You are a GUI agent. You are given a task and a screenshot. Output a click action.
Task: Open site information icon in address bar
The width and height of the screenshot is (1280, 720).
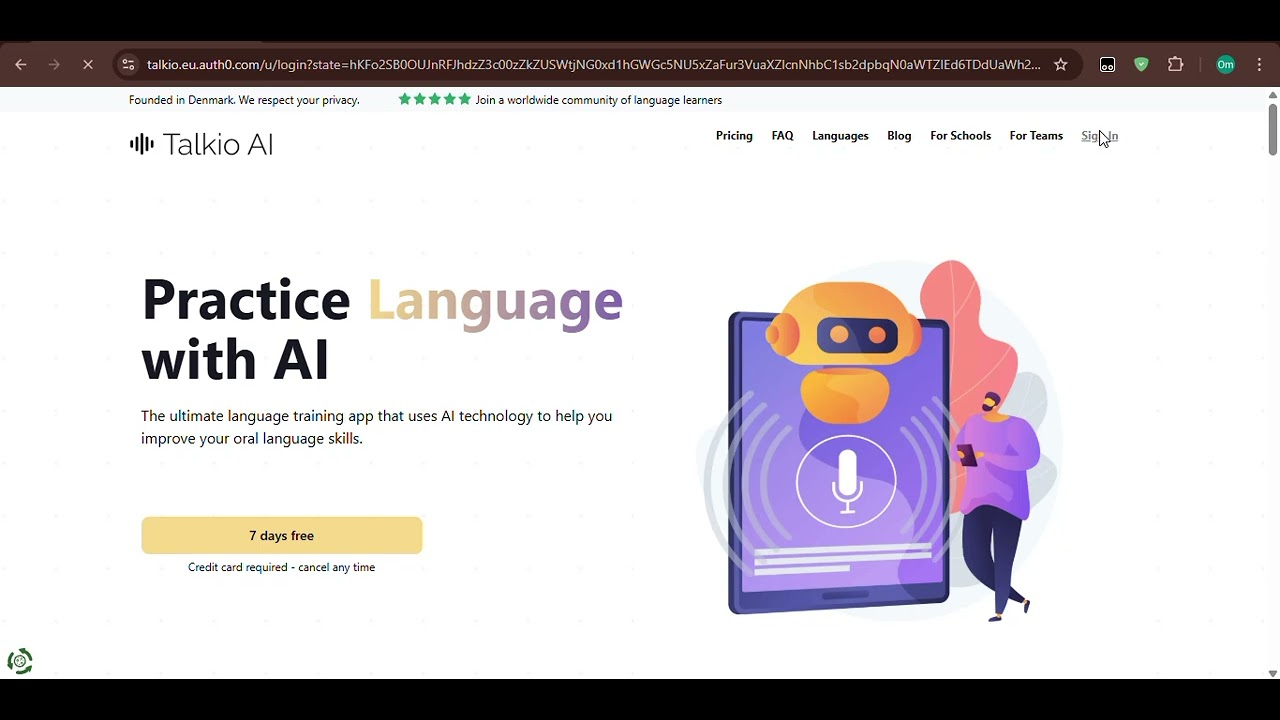pos(128,65)
